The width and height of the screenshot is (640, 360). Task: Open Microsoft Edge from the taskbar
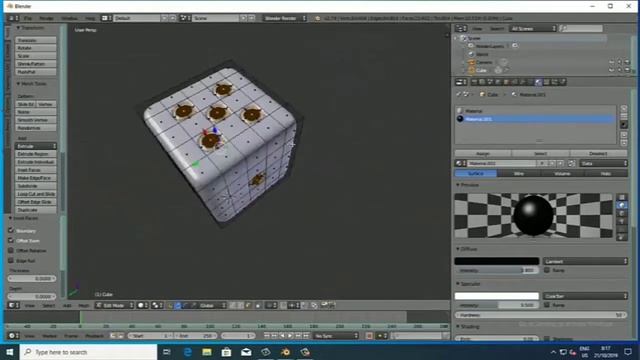pyautogui.click(x=187, y=352)
